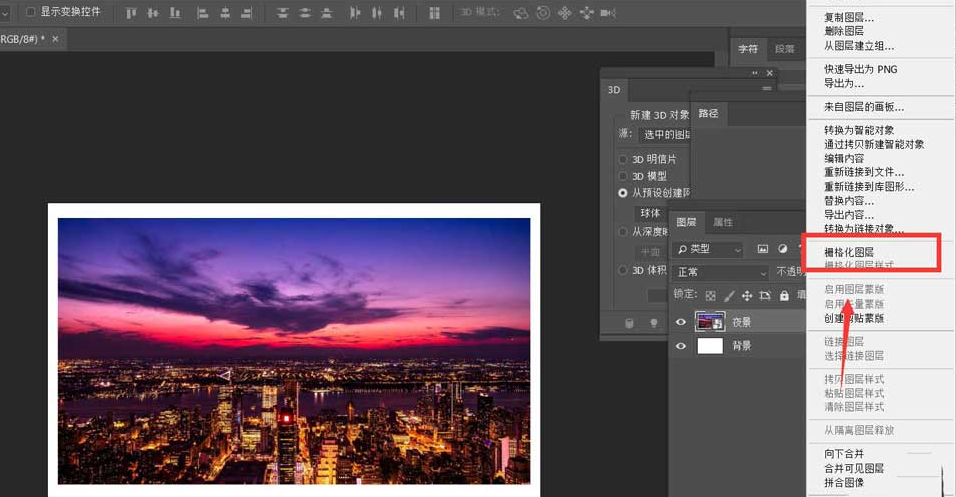Switch to the 属性 panel tab
This screenshot has height=497, width=956.
722,222
